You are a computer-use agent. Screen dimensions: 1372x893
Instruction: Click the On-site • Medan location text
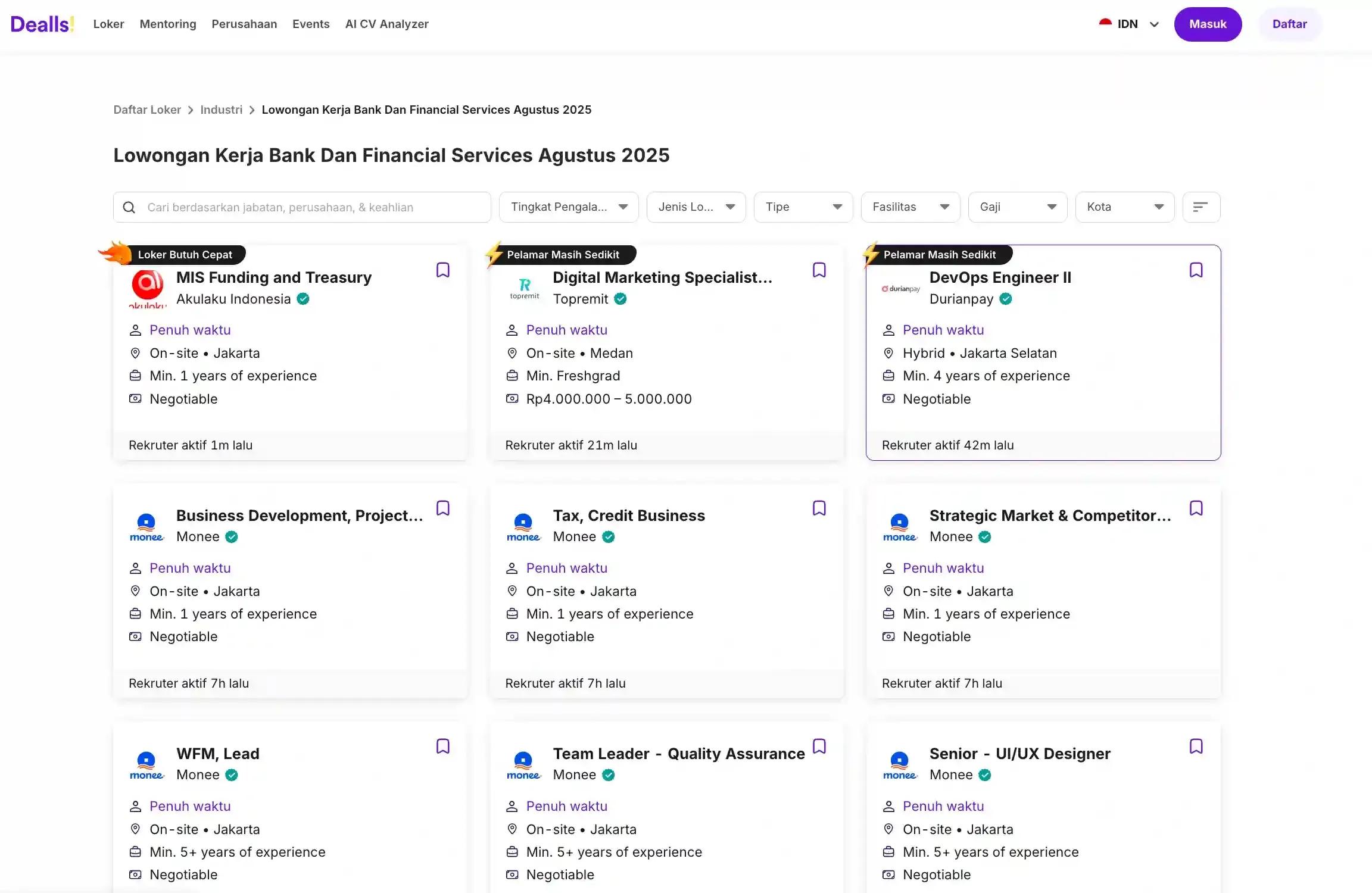tap(579, 353)
